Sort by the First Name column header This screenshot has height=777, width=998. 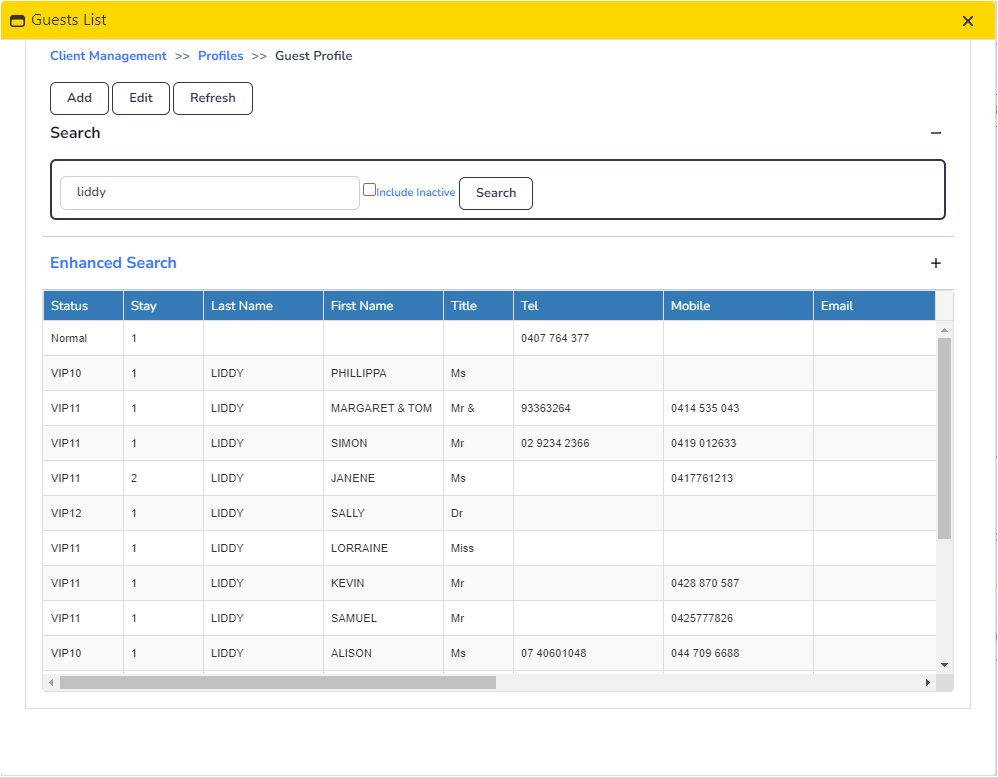(383, 305)
